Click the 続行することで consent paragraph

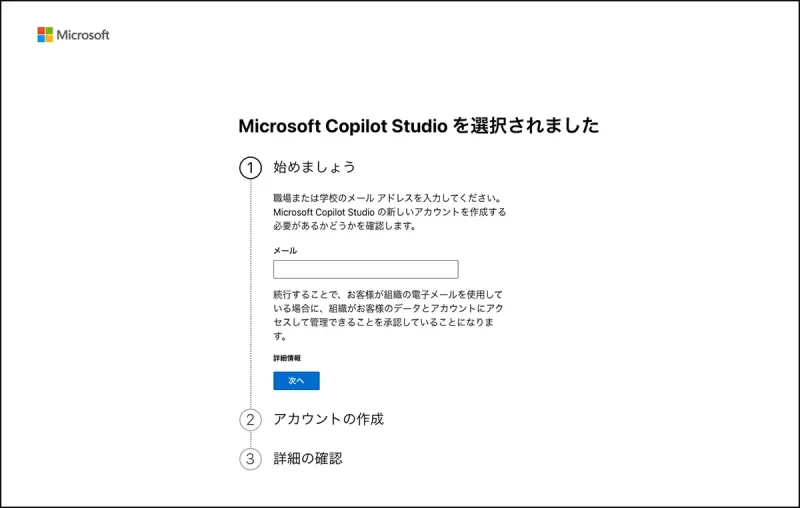pos(388,315)
